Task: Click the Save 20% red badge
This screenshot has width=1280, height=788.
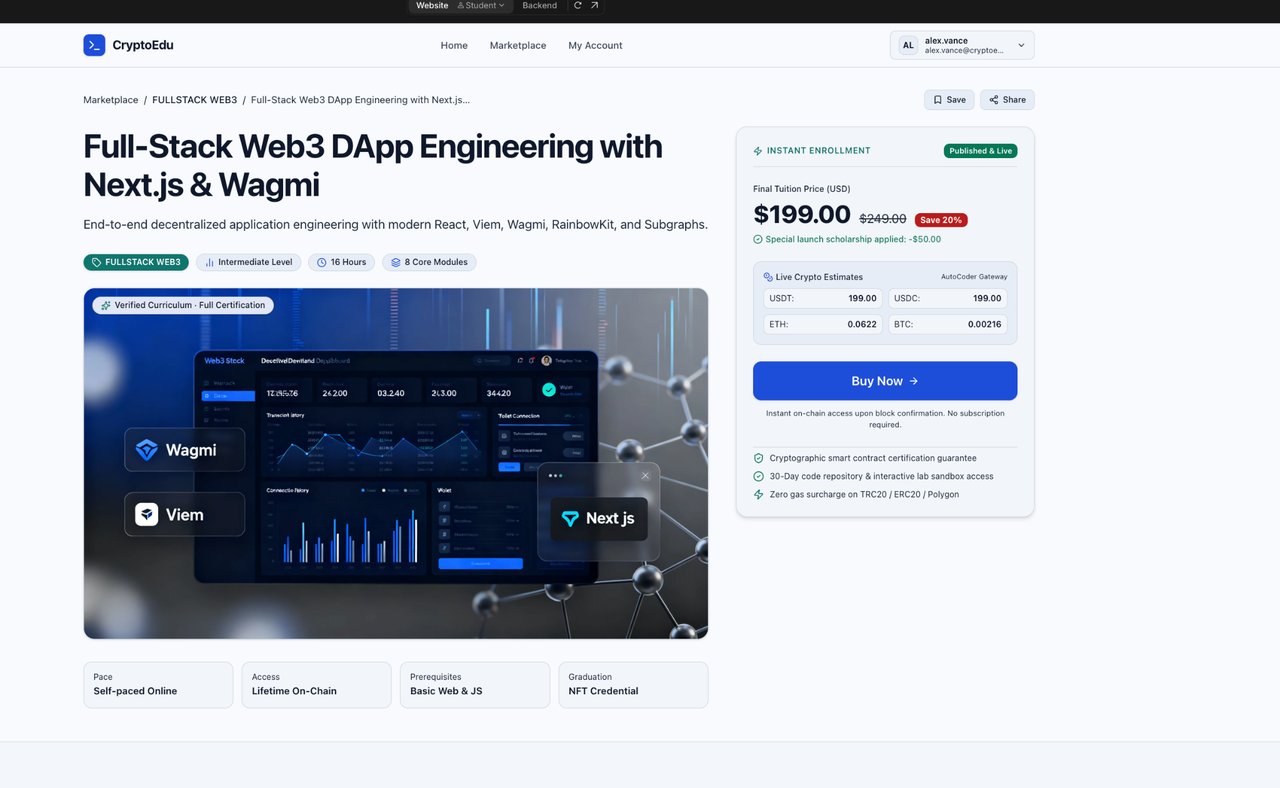Action: click(941, 220)
